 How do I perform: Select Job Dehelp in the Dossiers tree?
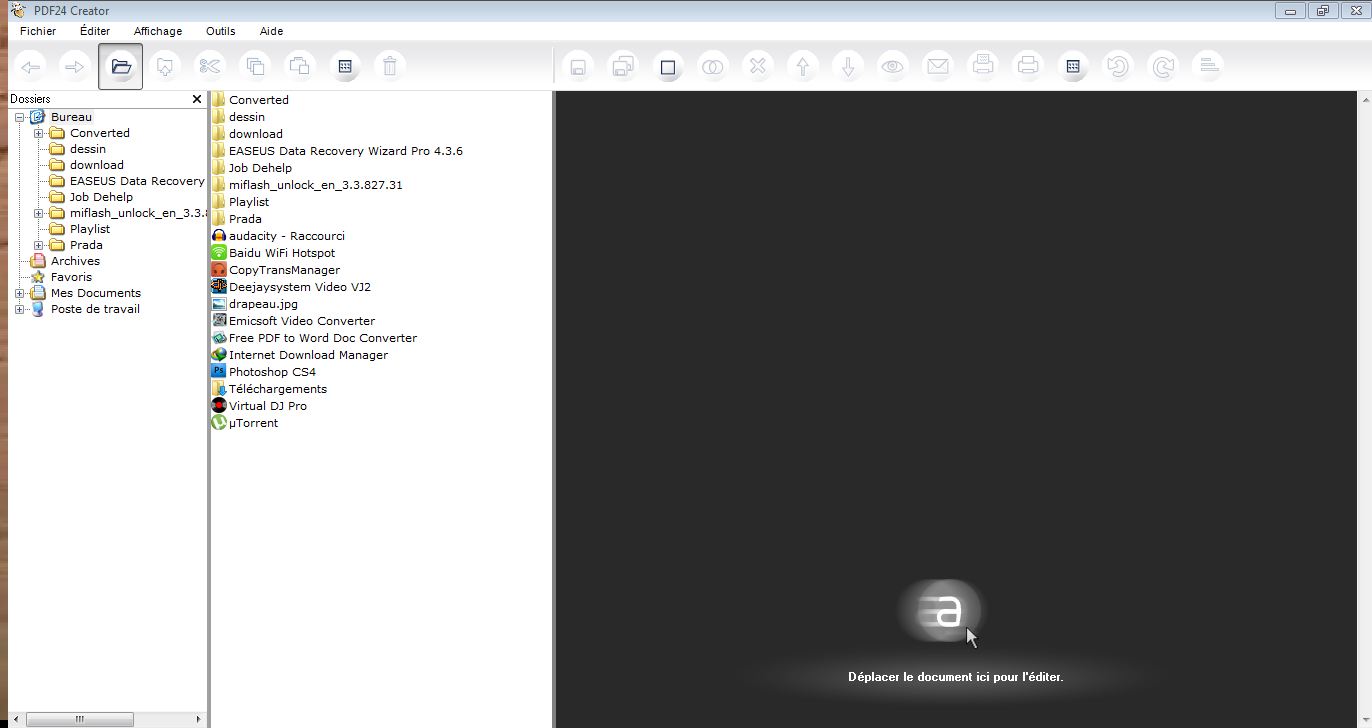(101, 197)
